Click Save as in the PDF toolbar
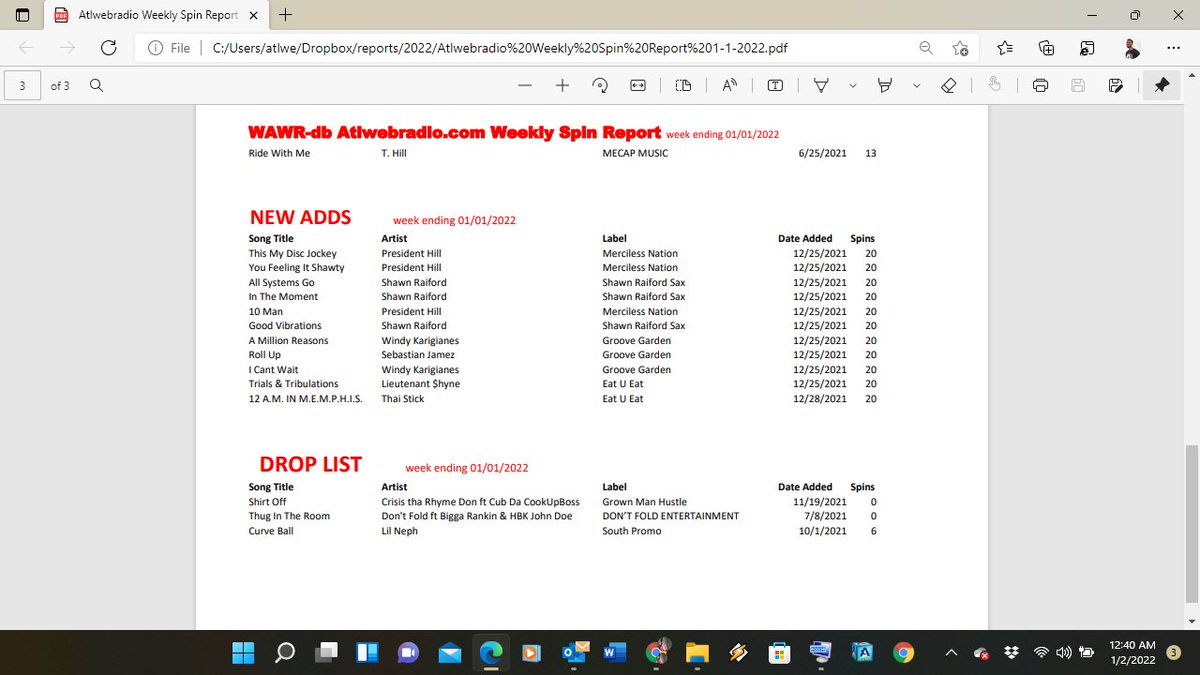The height and width of the screenshot is (675, 1200). pyautogui.click(x=1115, y=85)
